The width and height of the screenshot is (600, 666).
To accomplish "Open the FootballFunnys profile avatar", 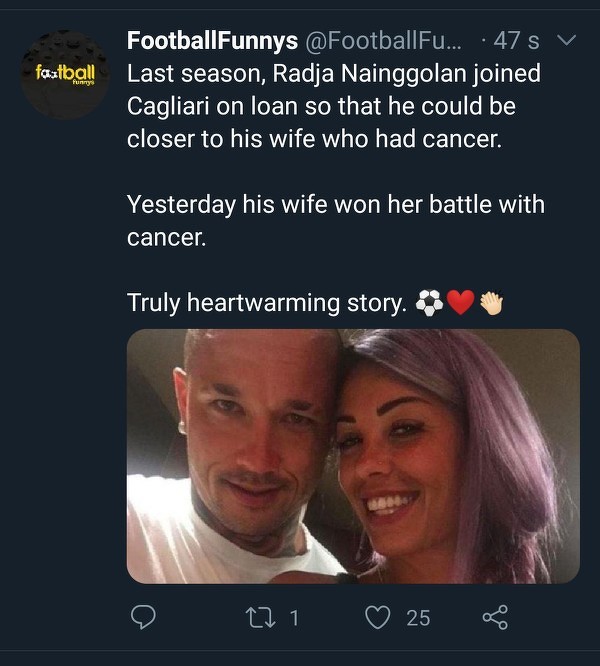I will tap(65, 75).
